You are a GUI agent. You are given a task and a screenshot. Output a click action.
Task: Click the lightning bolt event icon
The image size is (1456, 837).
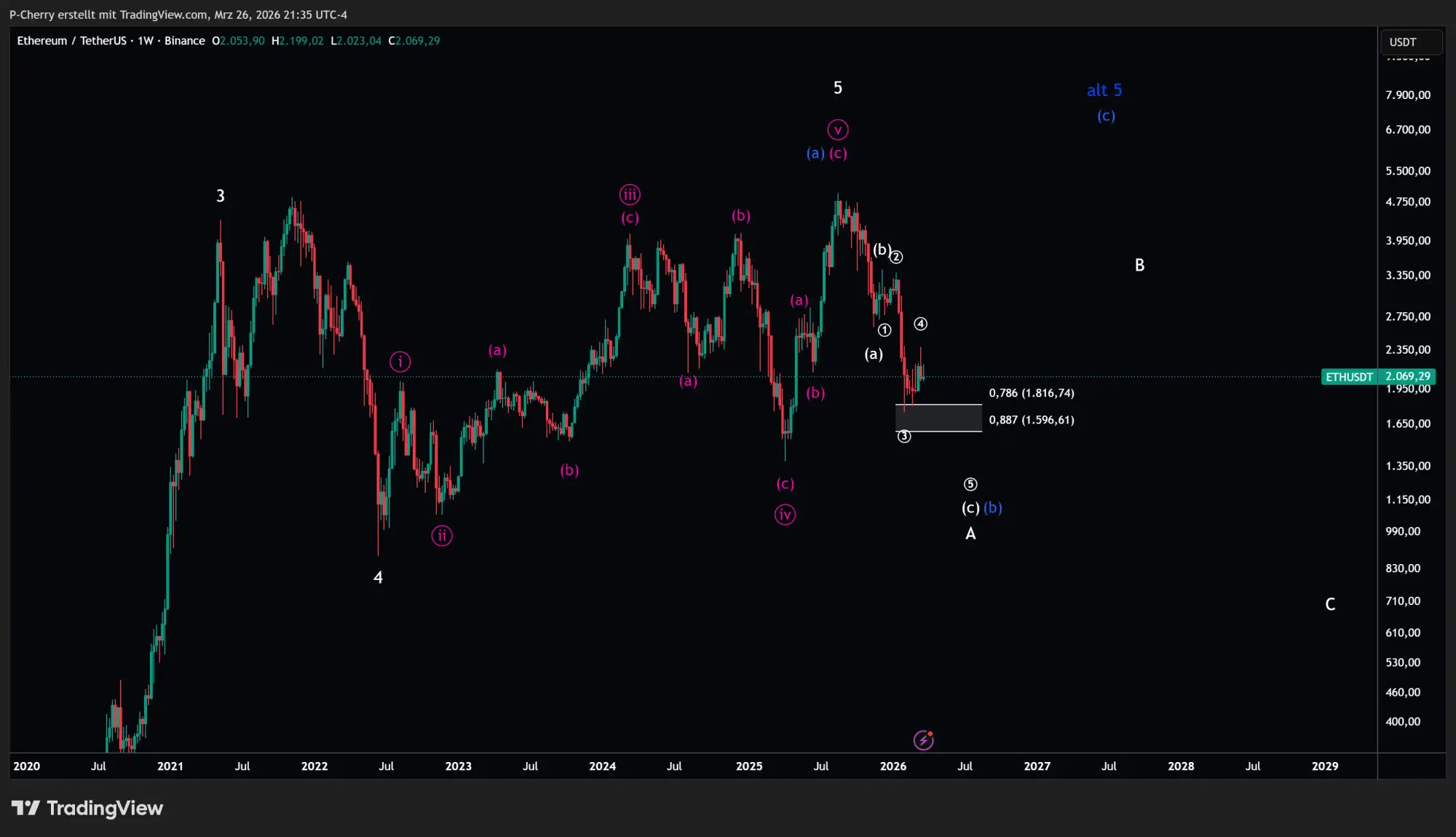click(923, 740)
